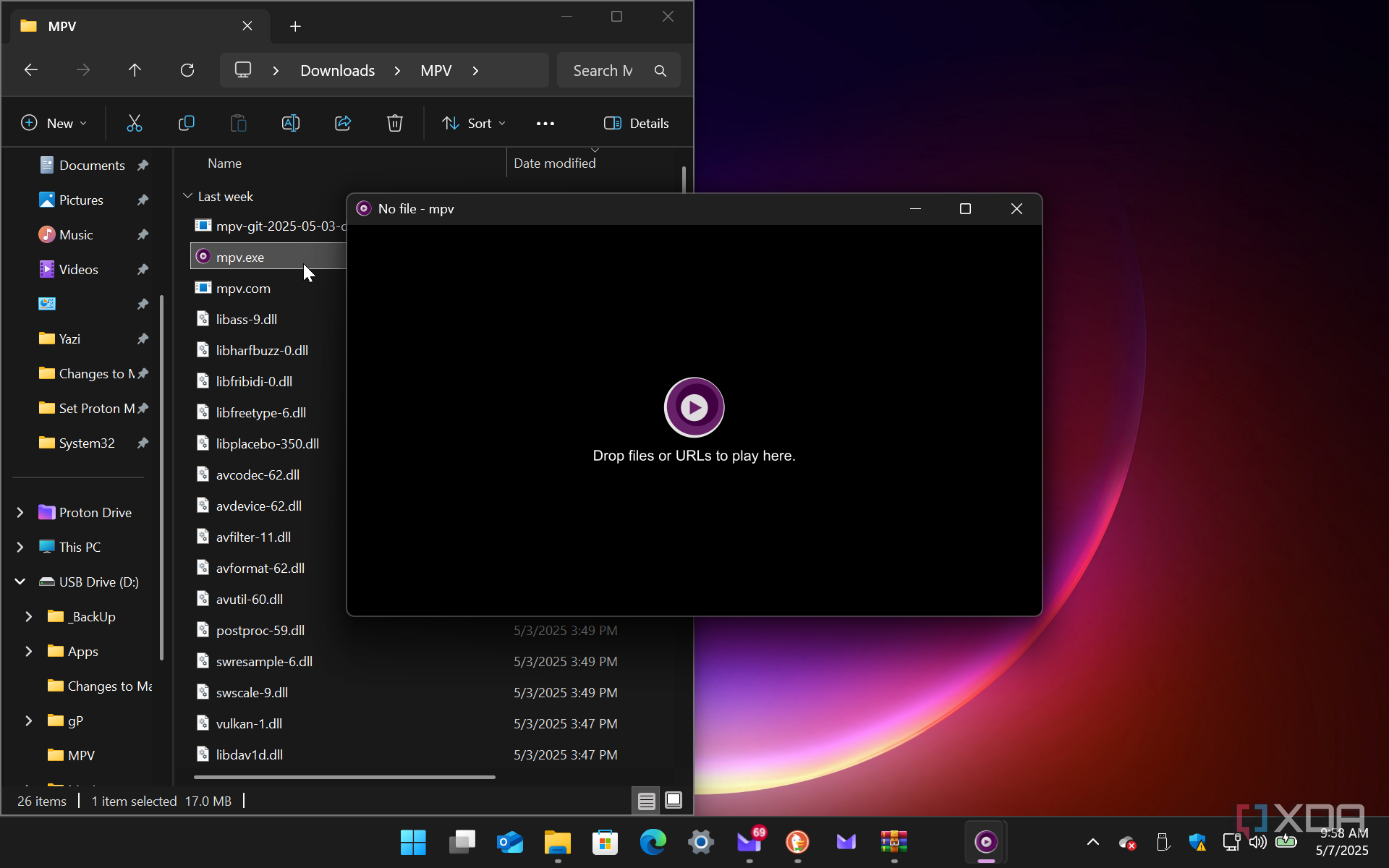Open Videos in quick access

click(x=78, y=270)
